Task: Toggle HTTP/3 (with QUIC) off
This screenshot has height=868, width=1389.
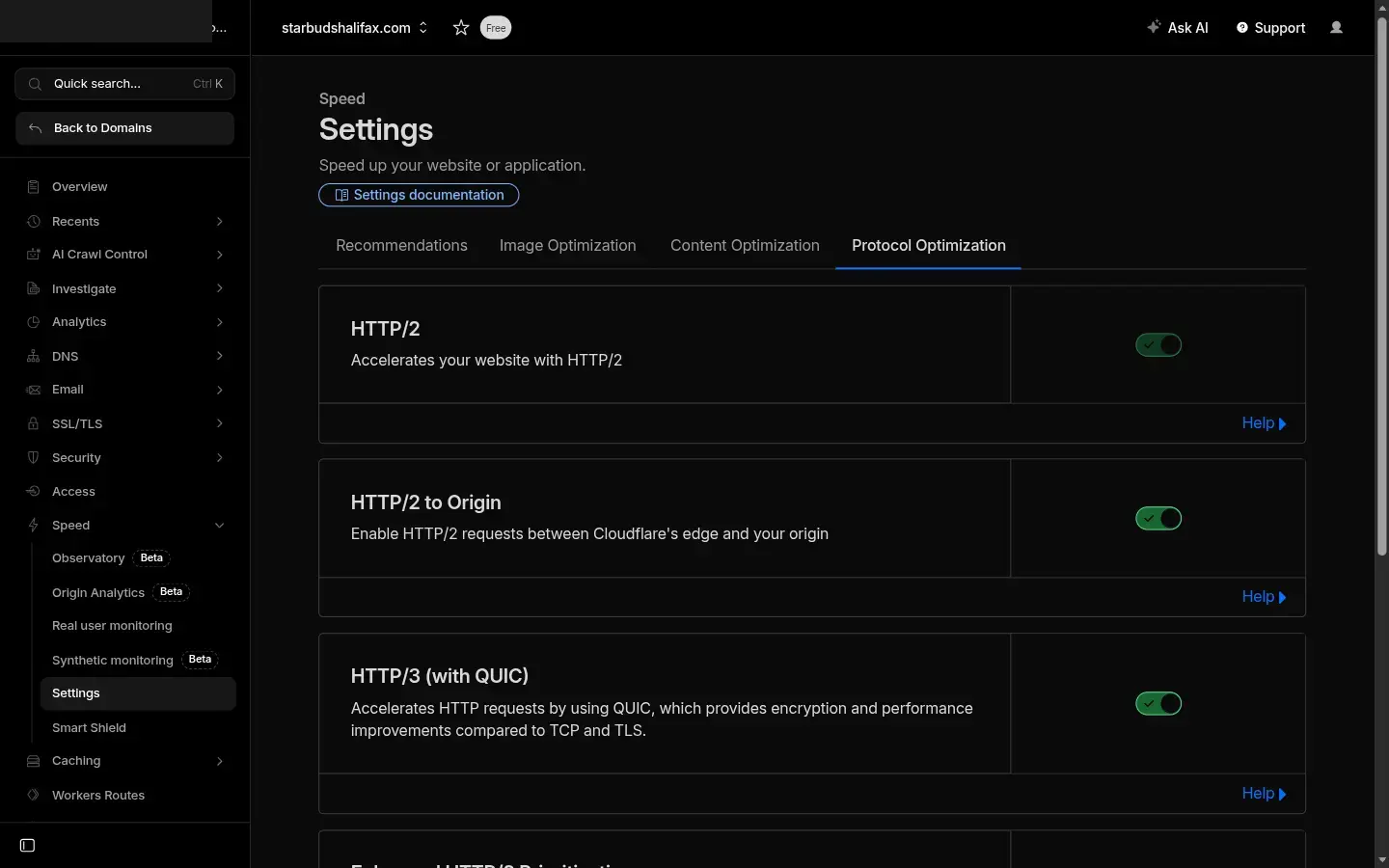Action: point(1157,703)
